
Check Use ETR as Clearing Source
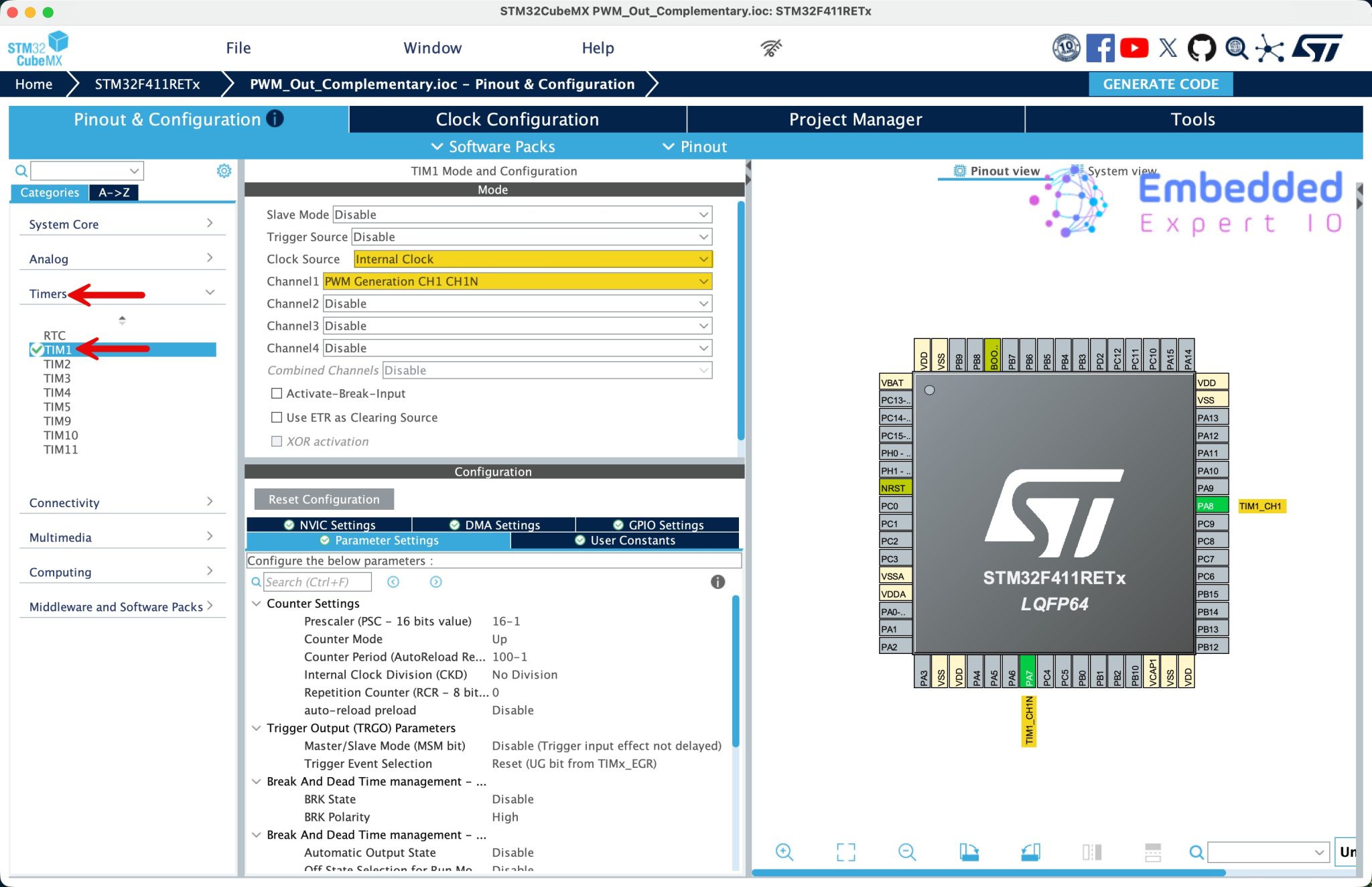pos(277,417)
